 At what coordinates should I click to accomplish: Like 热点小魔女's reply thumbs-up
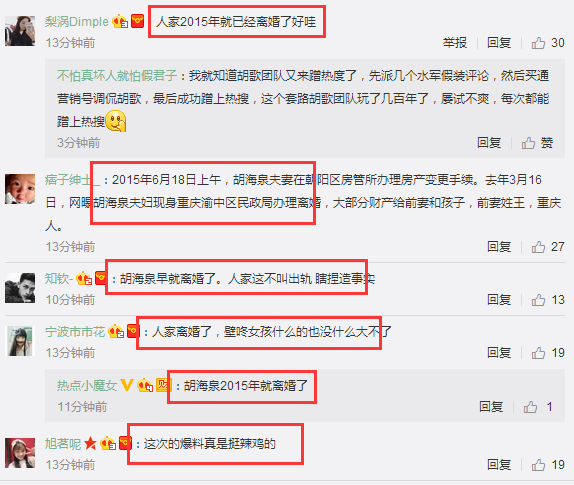point(530,407)
